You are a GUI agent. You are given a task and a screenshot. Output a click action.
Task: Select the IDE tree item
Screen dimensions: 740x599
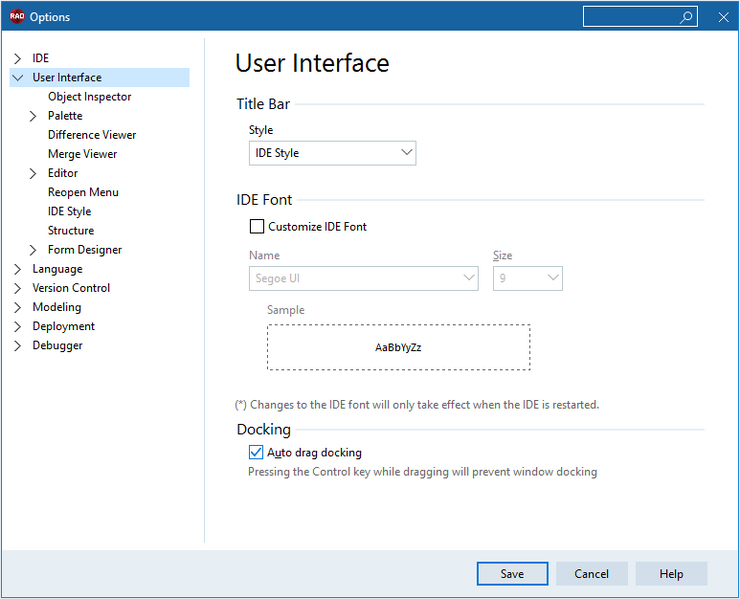41,58
